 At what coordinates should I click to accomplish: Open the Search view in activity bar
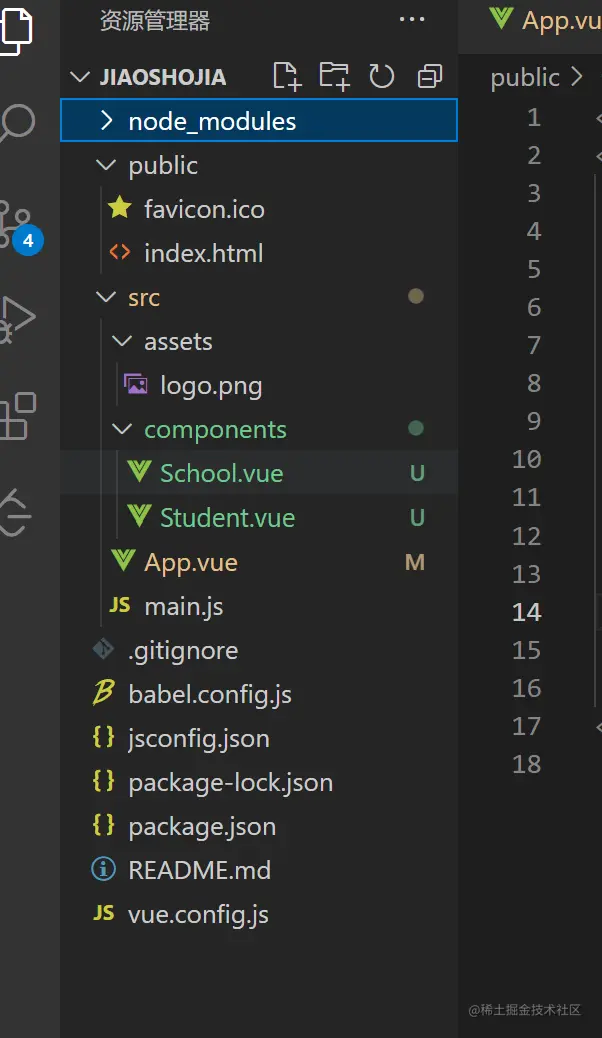click(x=17, y=122)
